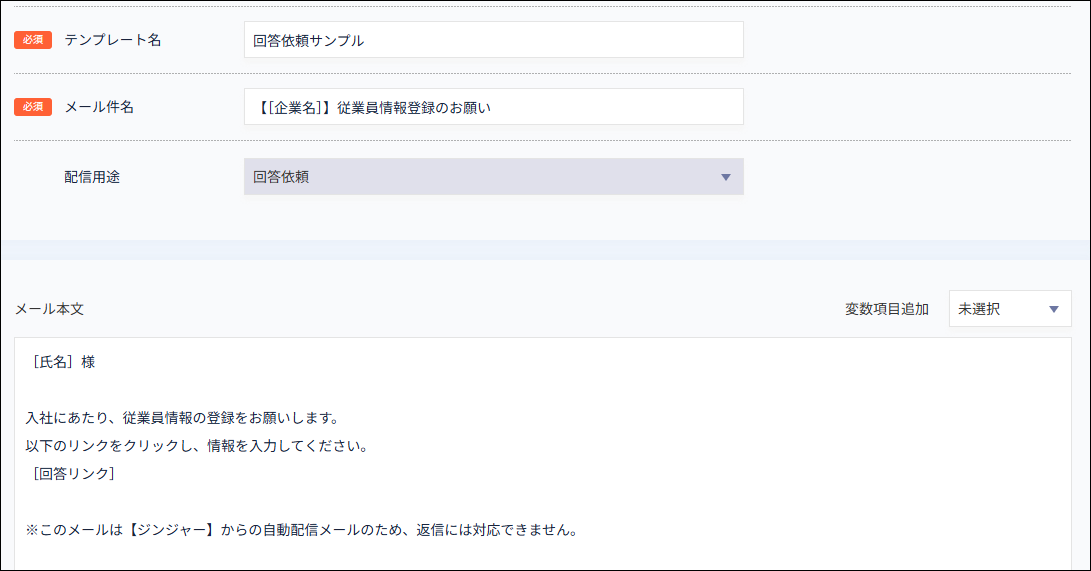1091x571 pixels.
Task: Click the メール件名 input field
Action: [493, 107]
